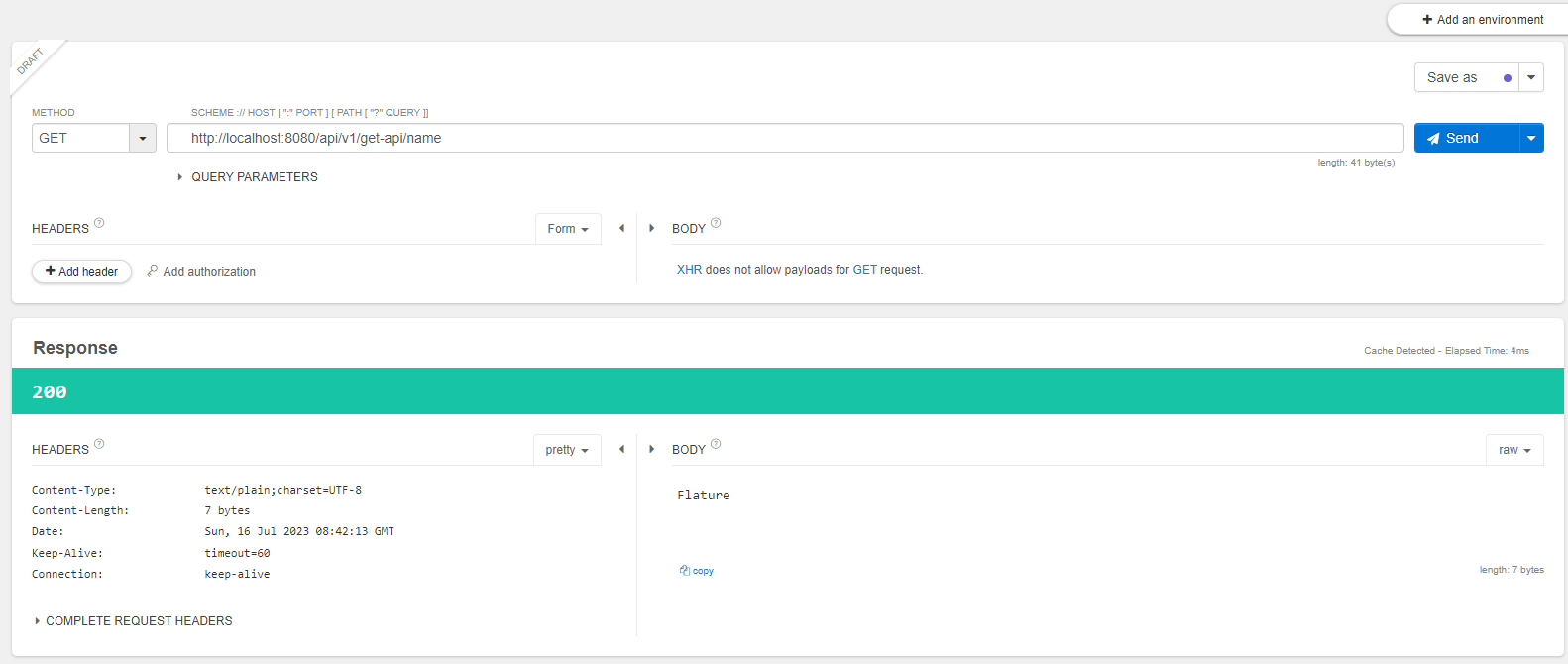
Task: Click help icon next to request HEADERS
Action: coord(99,223)
